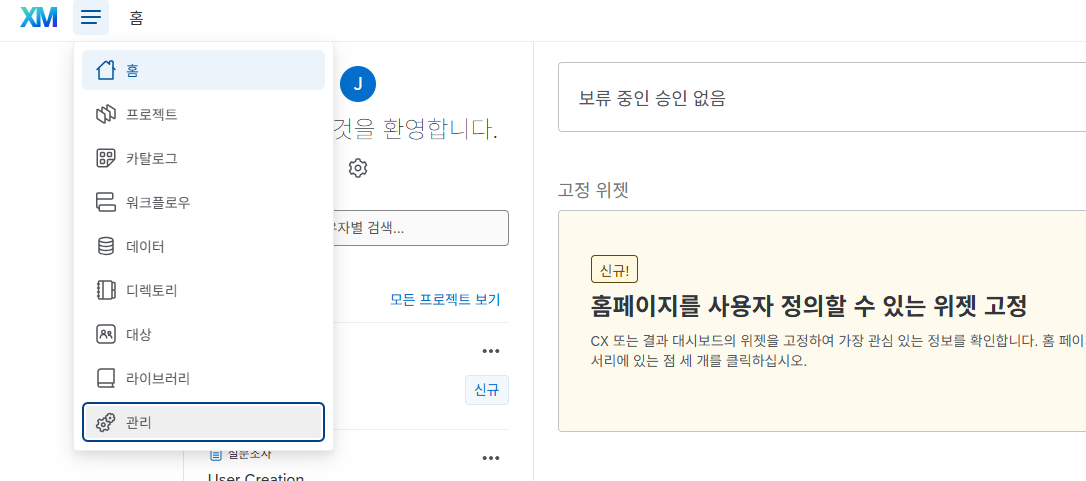Select 디렉토리 menu entry
Screen dimensions: 1086x481
click(203, 290)
